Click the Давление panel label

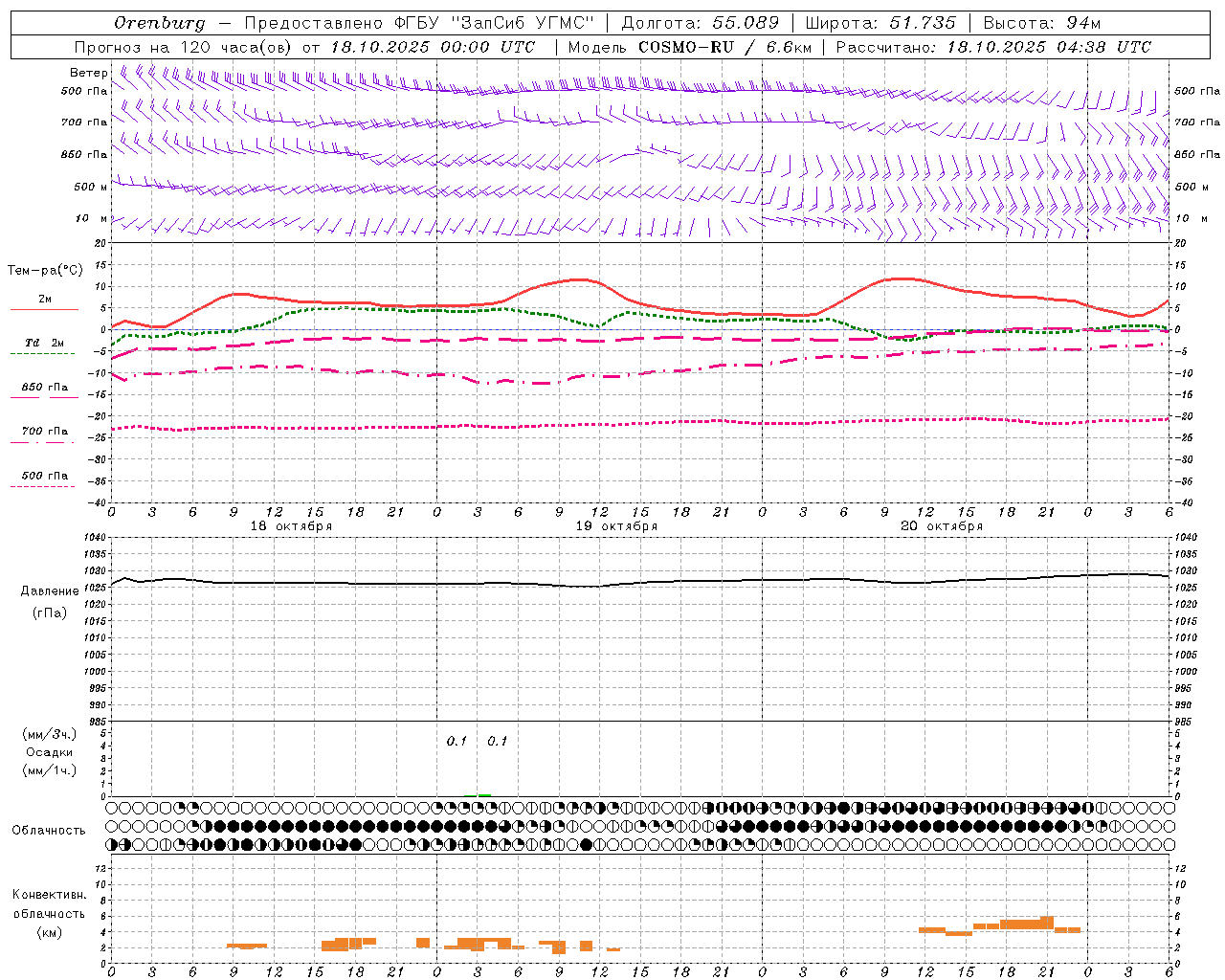(50, 591)
